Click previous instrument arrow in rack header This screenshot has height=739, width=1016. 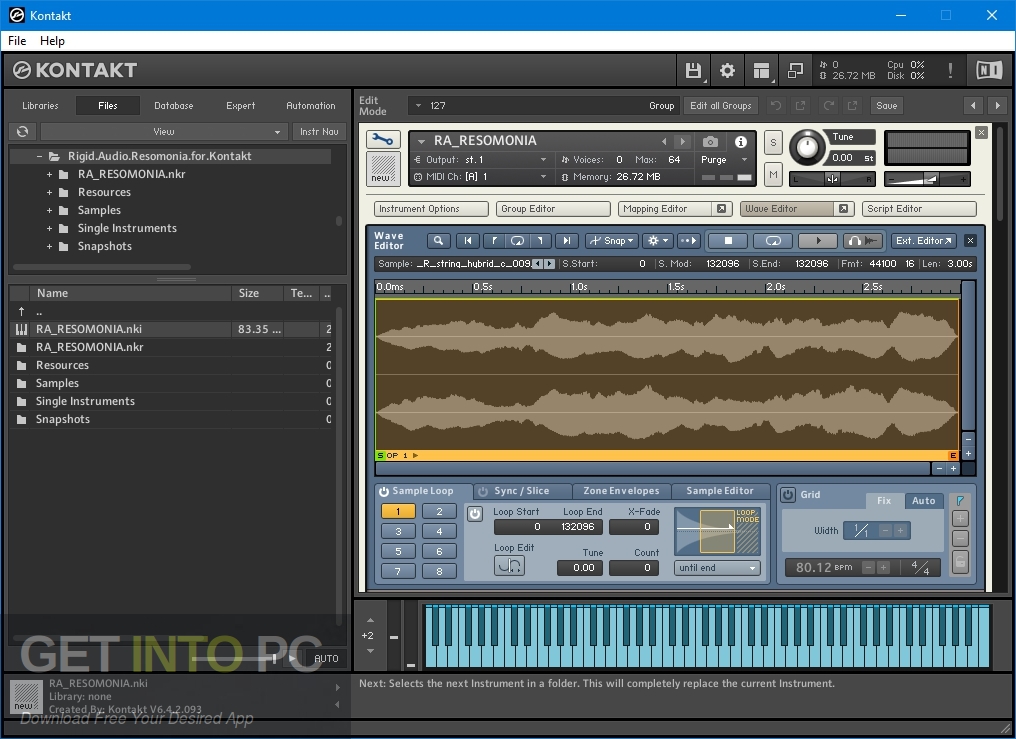pyautogui.click(x=664, y=141)
